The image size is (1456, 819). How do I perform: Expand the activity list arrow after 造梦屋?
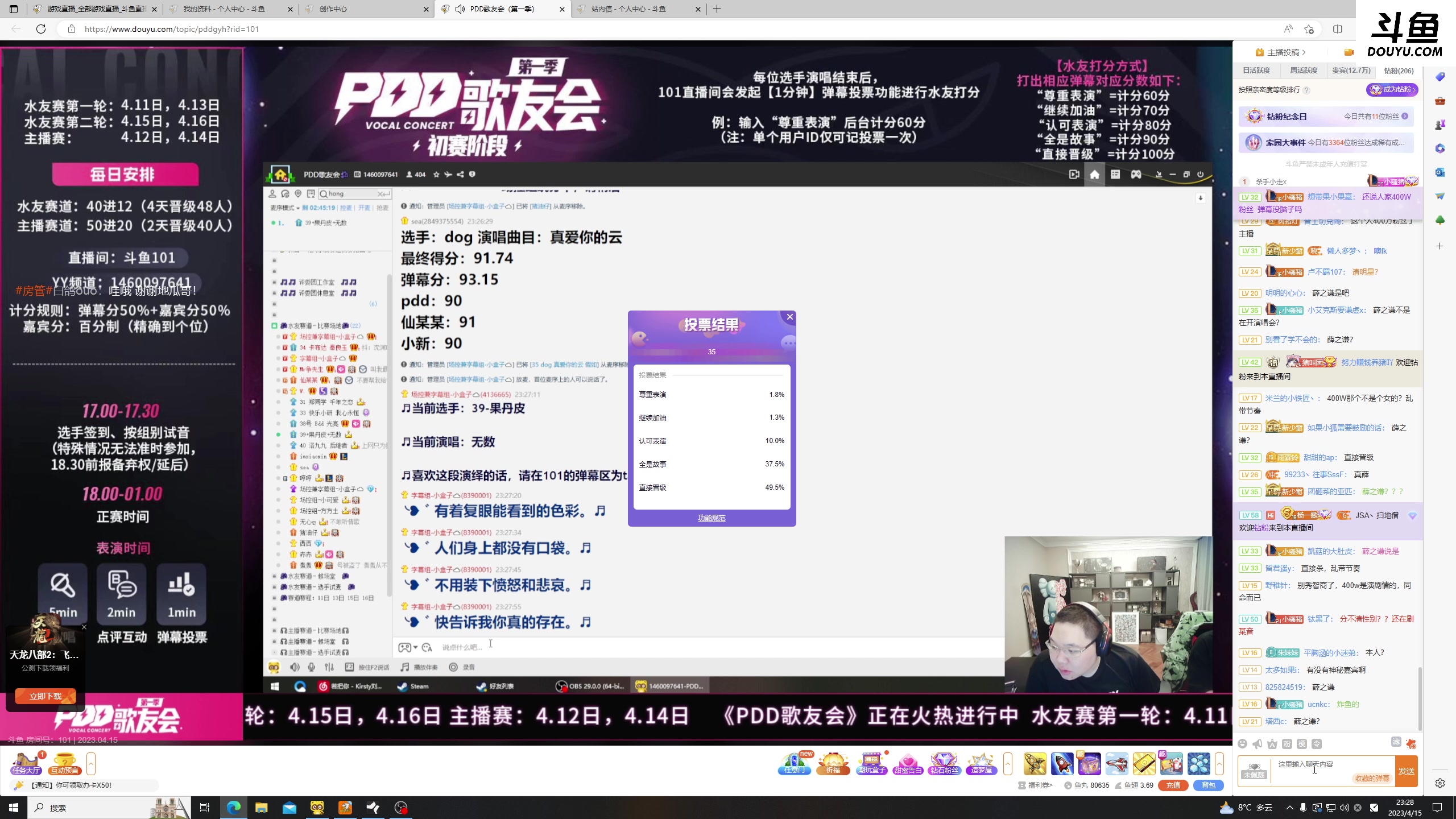tap(1008, 763)
